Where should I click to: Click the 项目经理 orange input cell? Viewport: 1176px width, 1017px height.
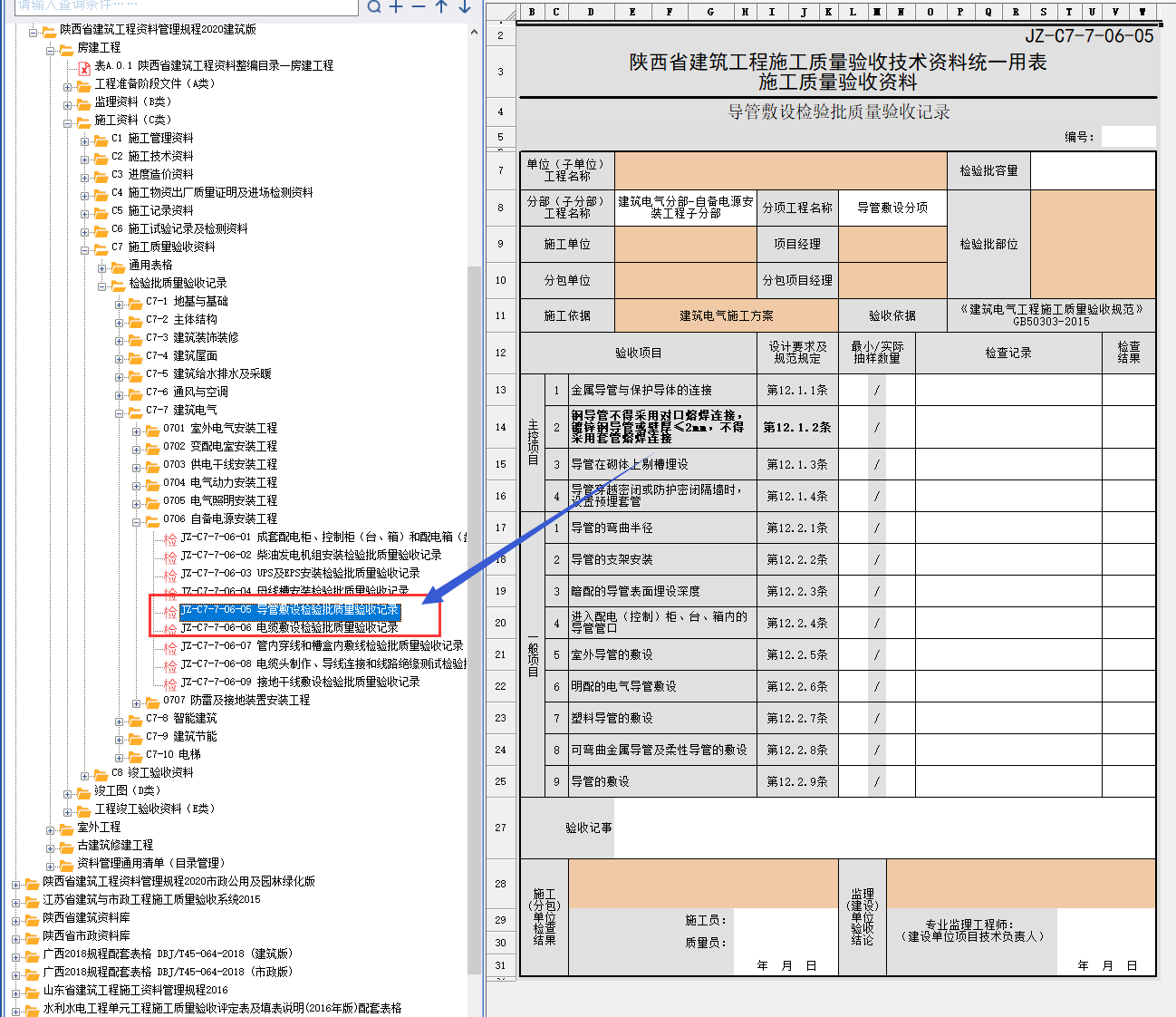[892, 244]
